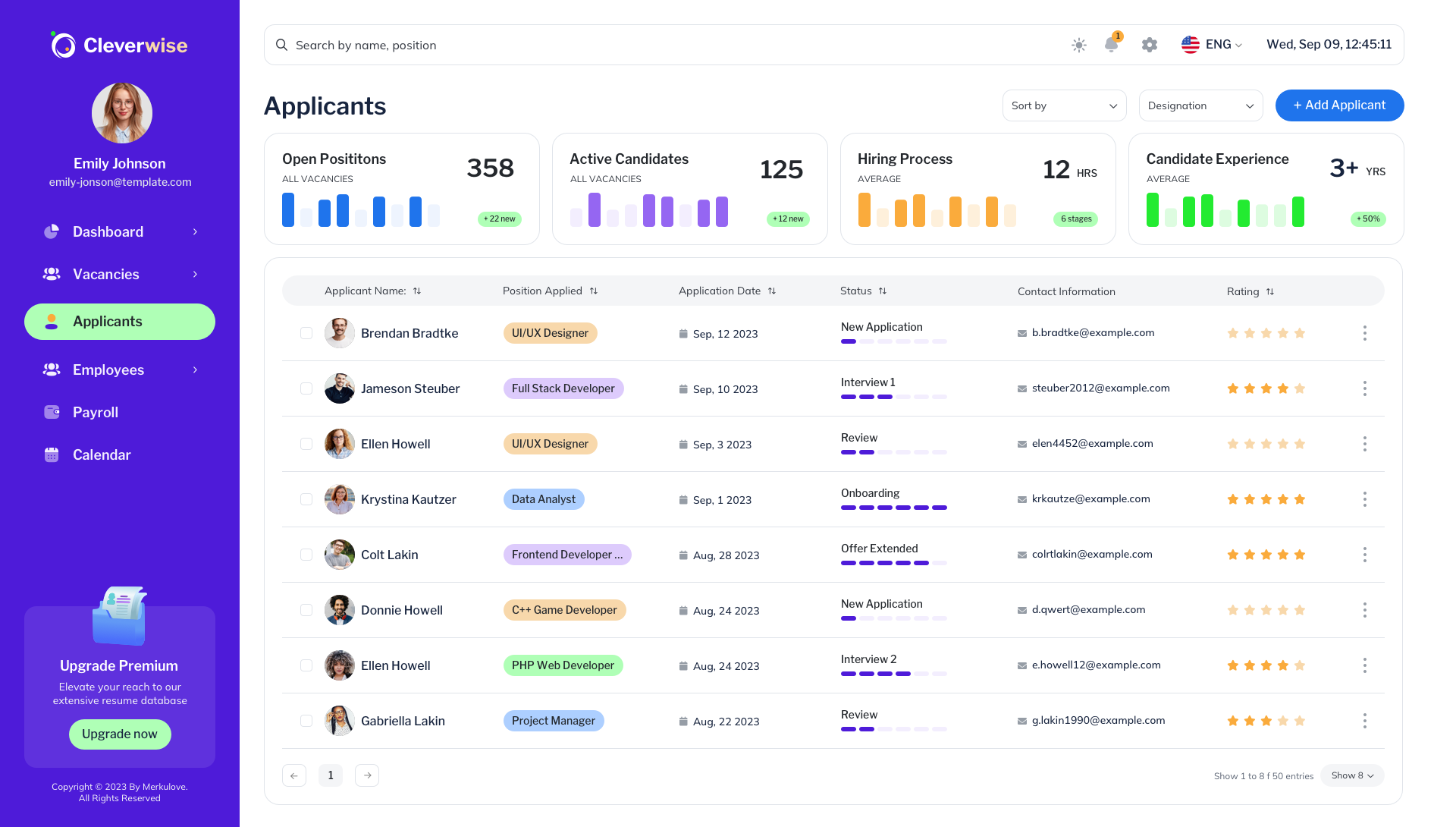
Task: Switch to the Vacancies section
Action: [105, 274]
